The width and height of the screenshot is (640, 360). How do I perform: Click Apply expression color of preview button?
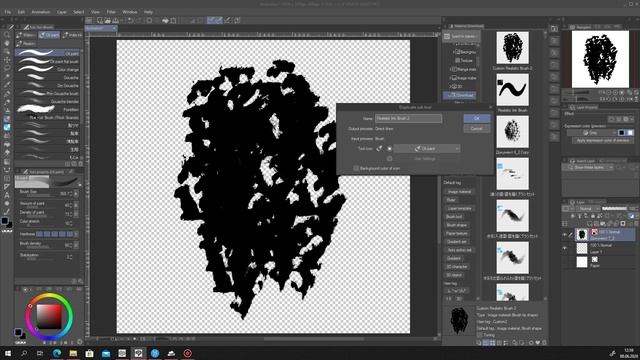click(x=603, y=140)
